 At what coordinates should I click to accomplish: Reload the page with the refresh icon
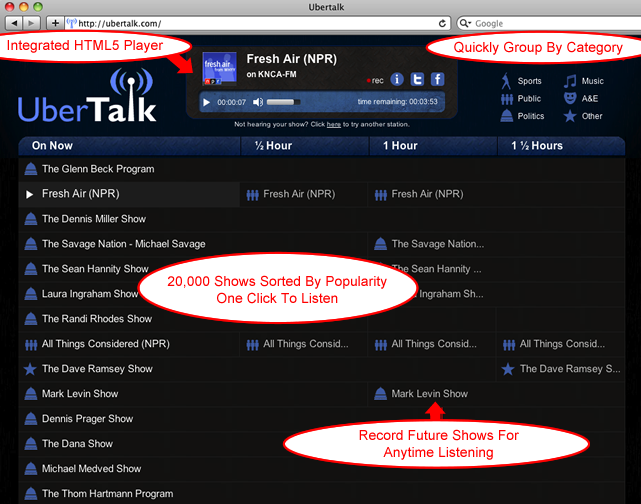click(442, 24)
